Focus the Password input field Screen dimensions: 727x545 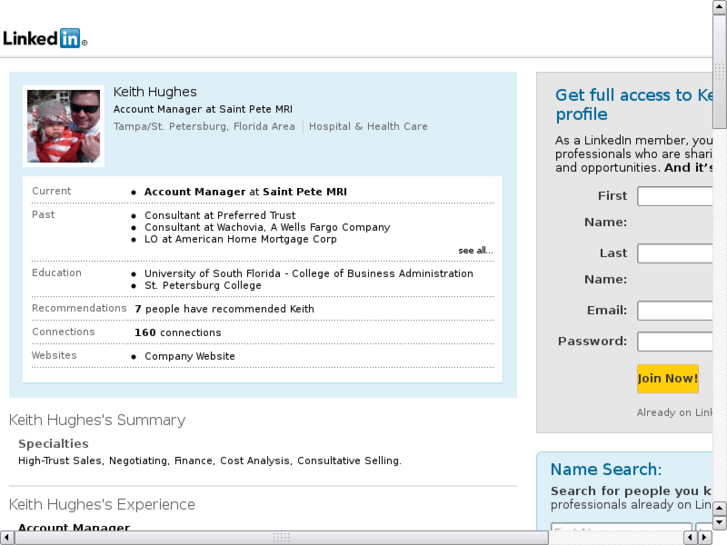[675, 341]
